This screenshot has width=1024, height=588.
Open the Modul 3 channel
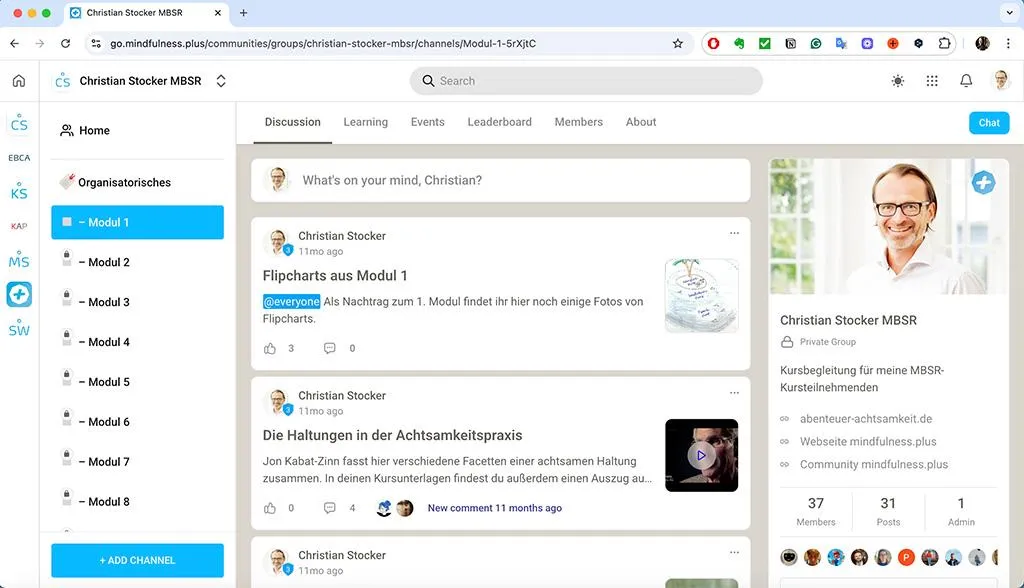tap(138, 302)
